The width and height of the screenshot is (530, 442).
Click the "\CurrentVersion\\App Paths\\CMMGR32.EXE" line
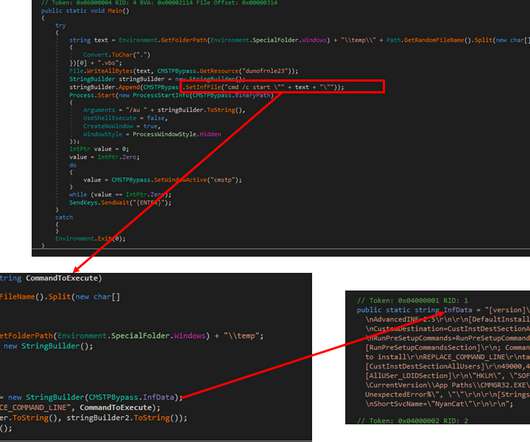447,385
